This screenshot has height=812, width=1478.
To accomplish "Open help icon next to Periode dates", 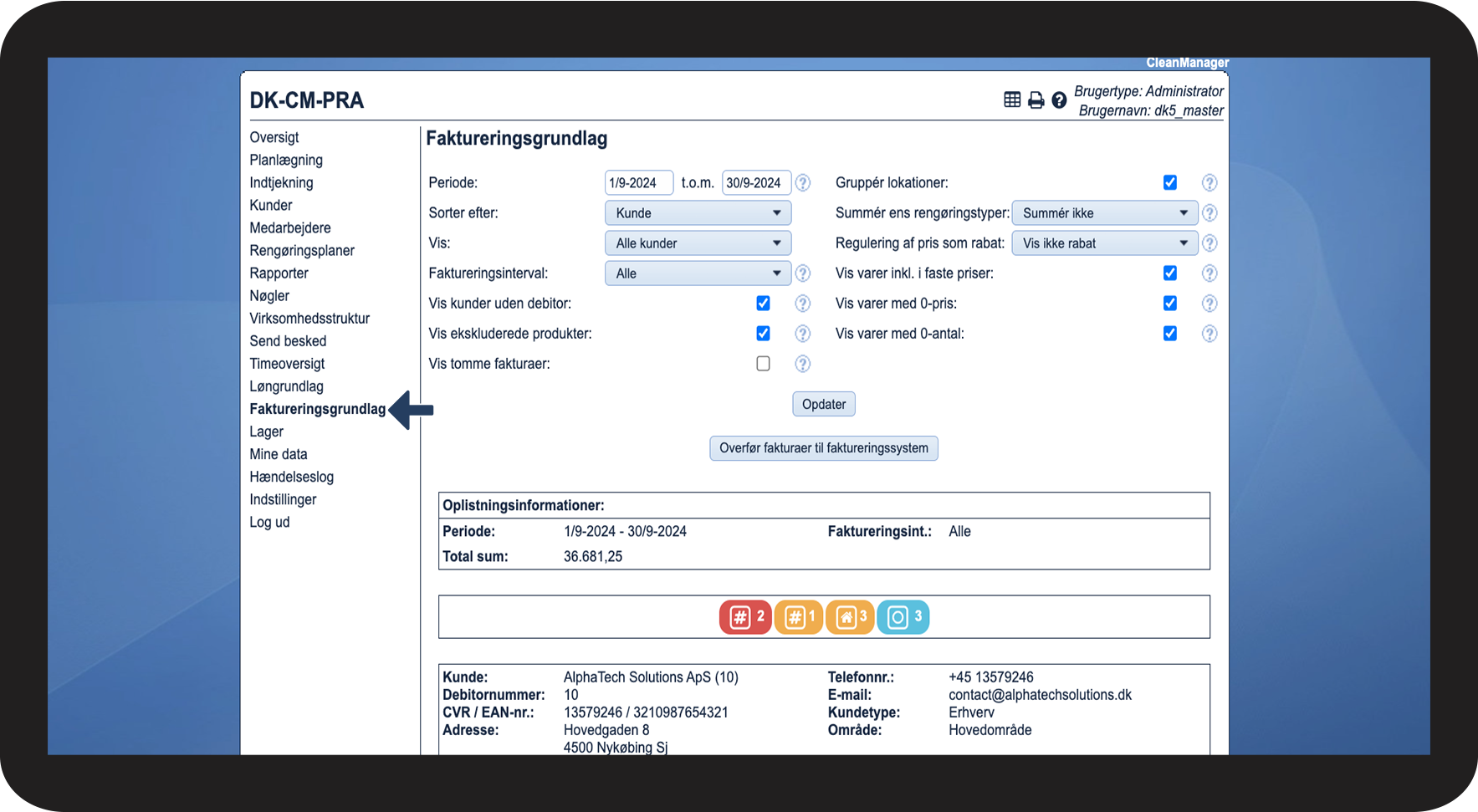I will point(803,182).
